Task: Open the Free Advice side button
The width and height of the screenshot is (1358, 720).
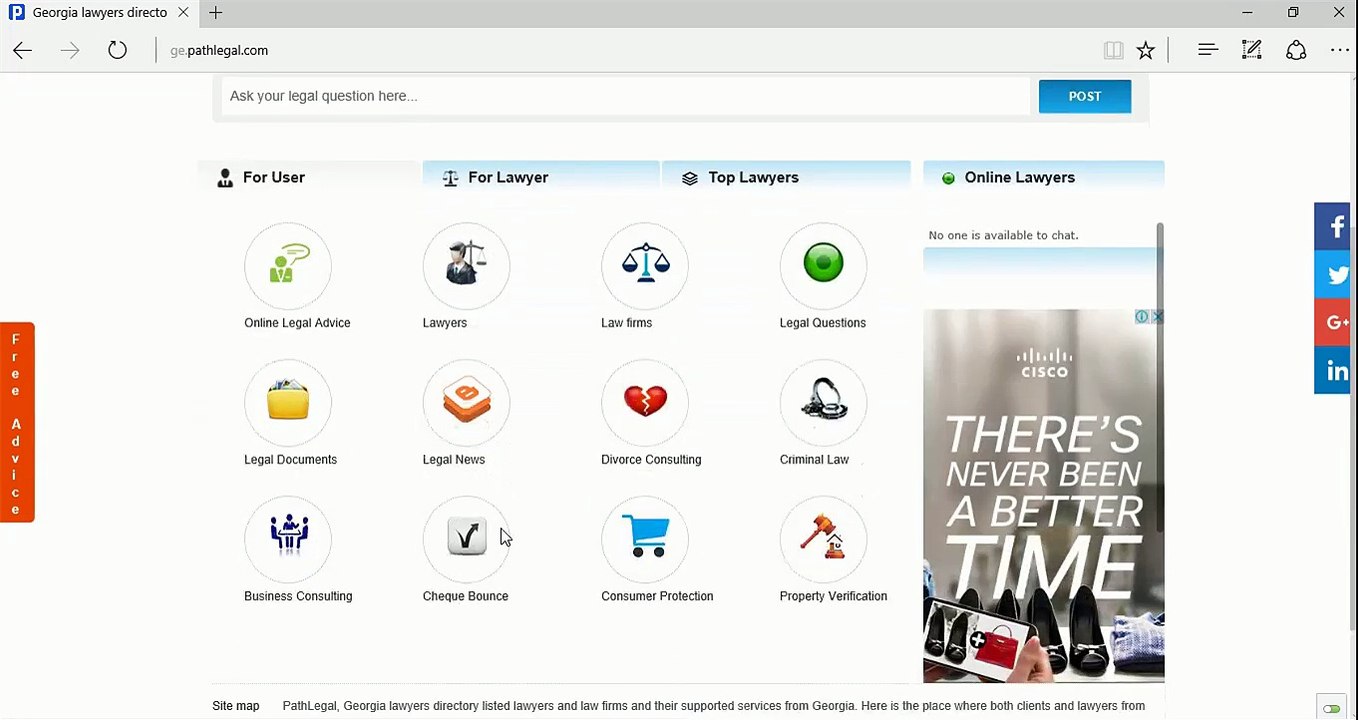Action: pyautogui.click(x=17, y=422)
